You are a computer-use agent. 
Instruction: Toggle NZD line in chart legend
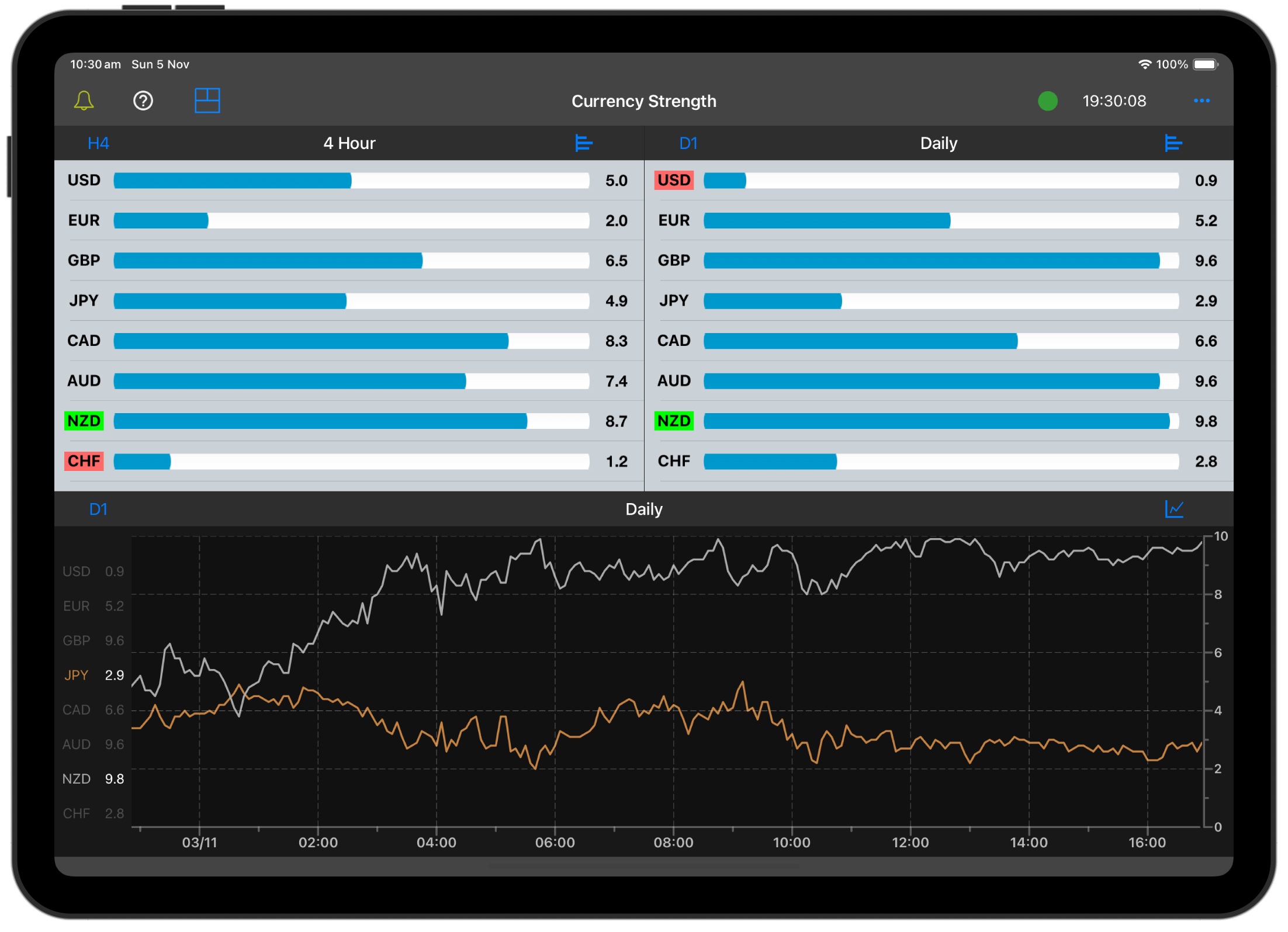pyautogui.click(x=94, y=778)
